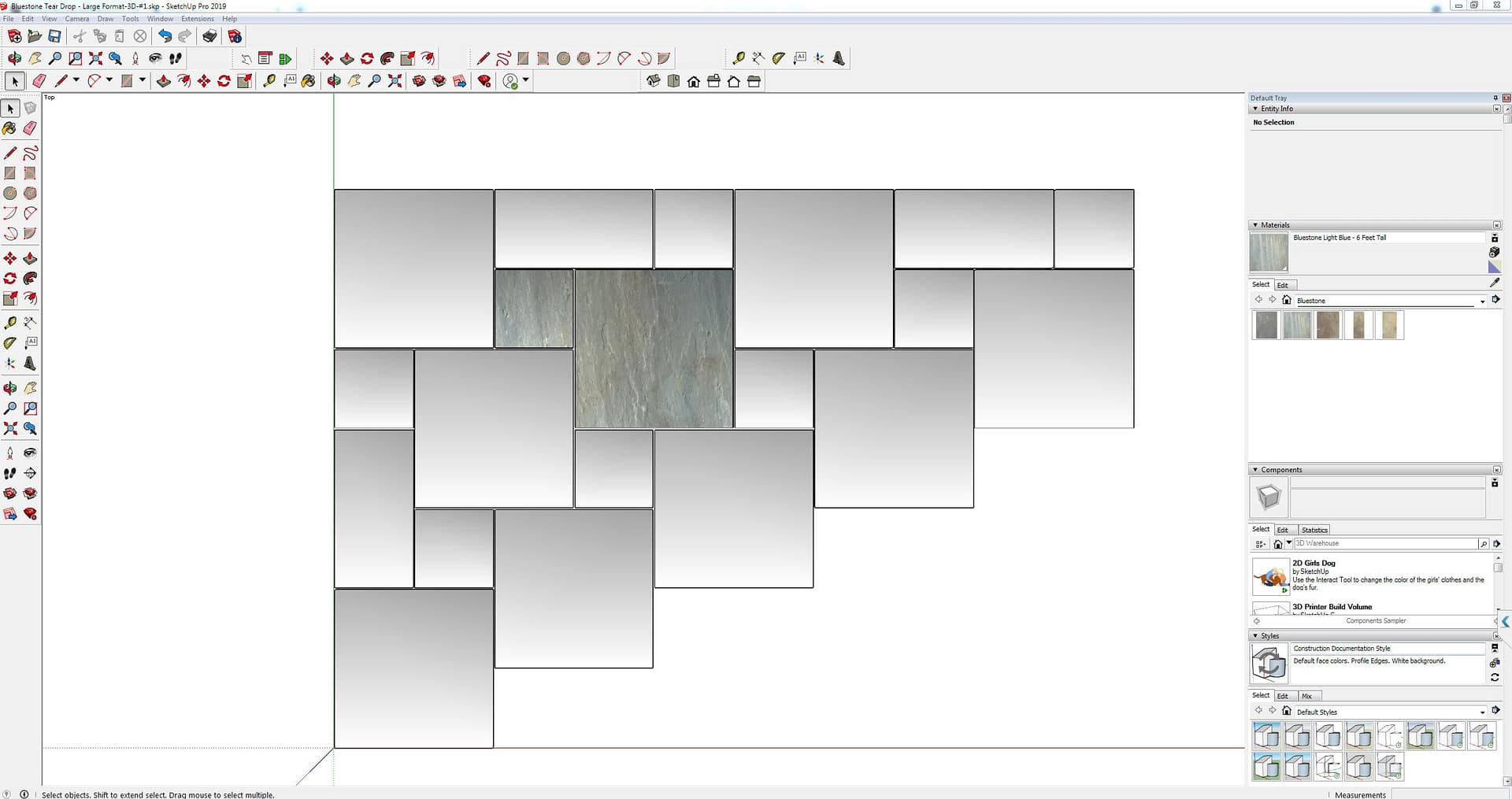Select the Eraser tool in left toolbar
Image resolution: width=1512 pixels, height=799 pixels.
[x=30, y=128]
